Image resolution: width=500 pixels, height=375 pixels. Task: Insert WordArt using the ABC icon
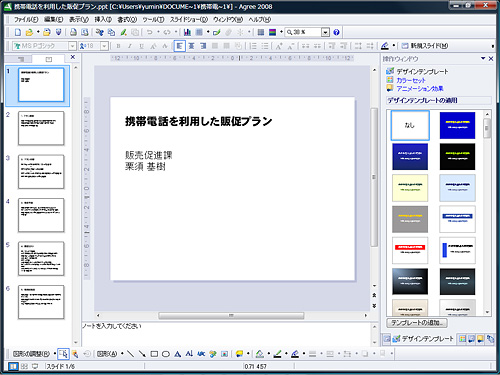[201, 354]
